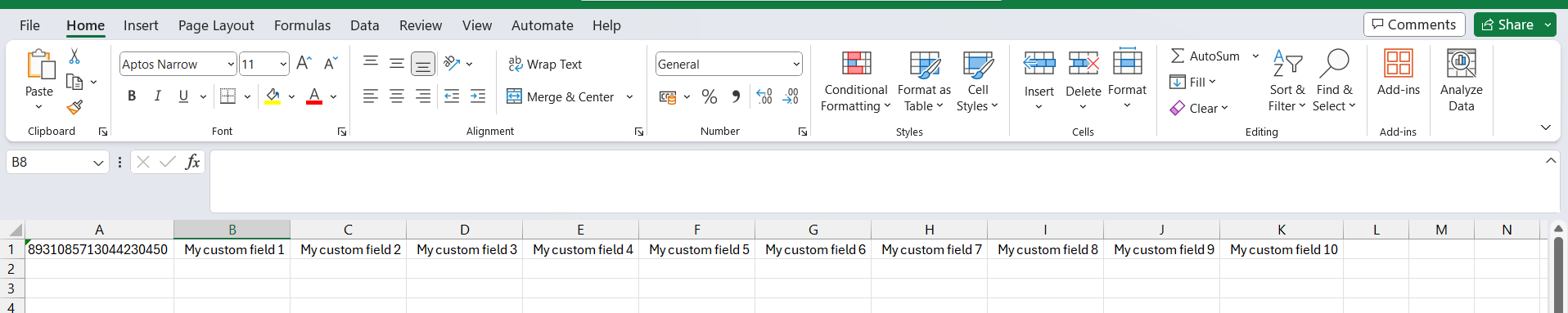This screenshot has height=313, width=1568.
Task: Copy selection using the Copy icon
Action: pos(74,82)
